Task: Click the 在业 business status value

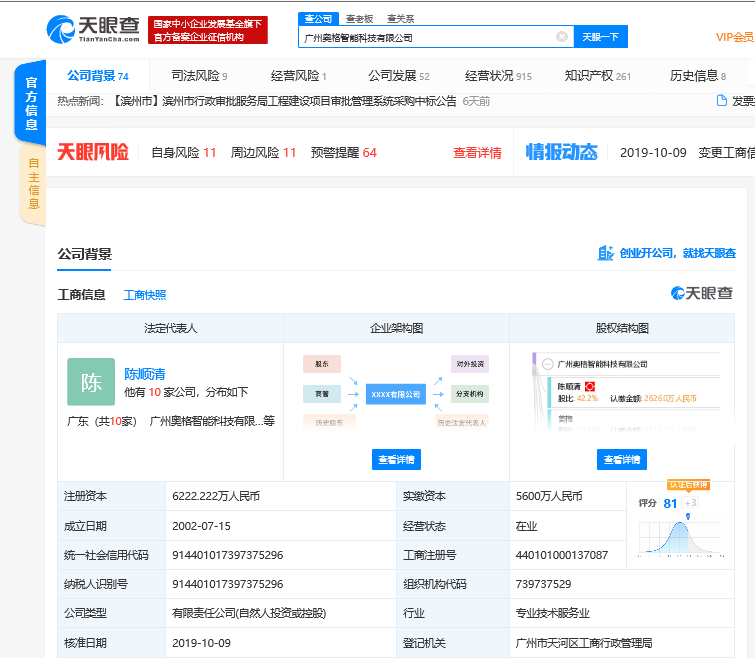Action: 526,526
